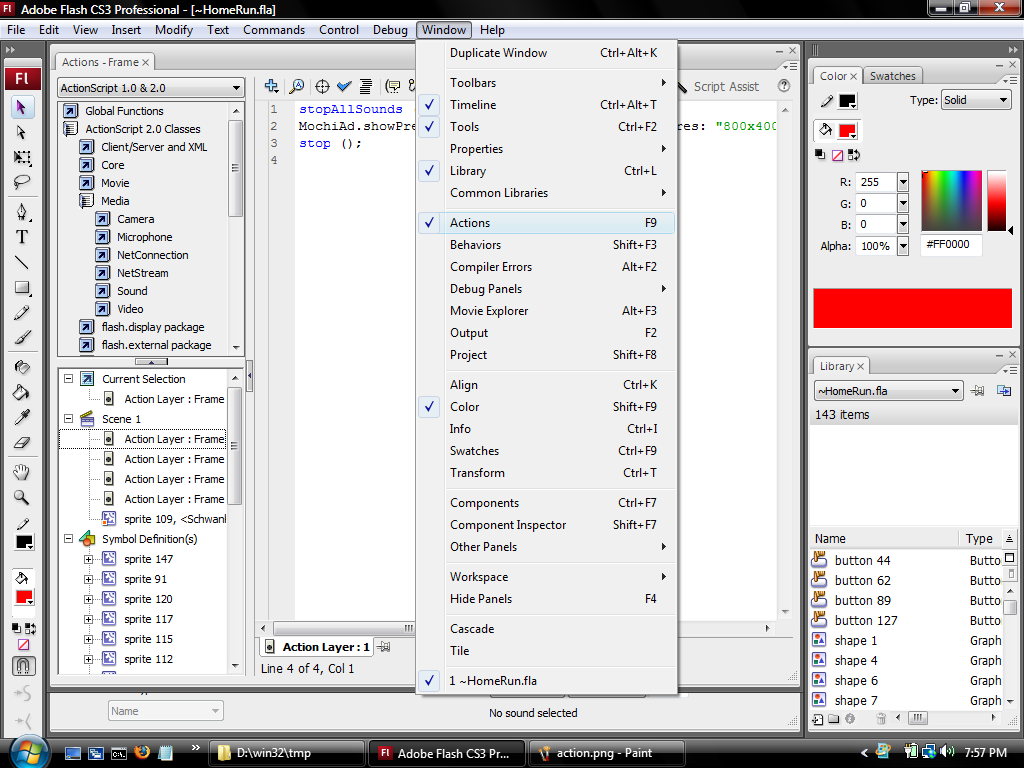Pick a color in the rainbow spectrum box
Viewport: 1024px width, 768px height.
coord(952,201)
